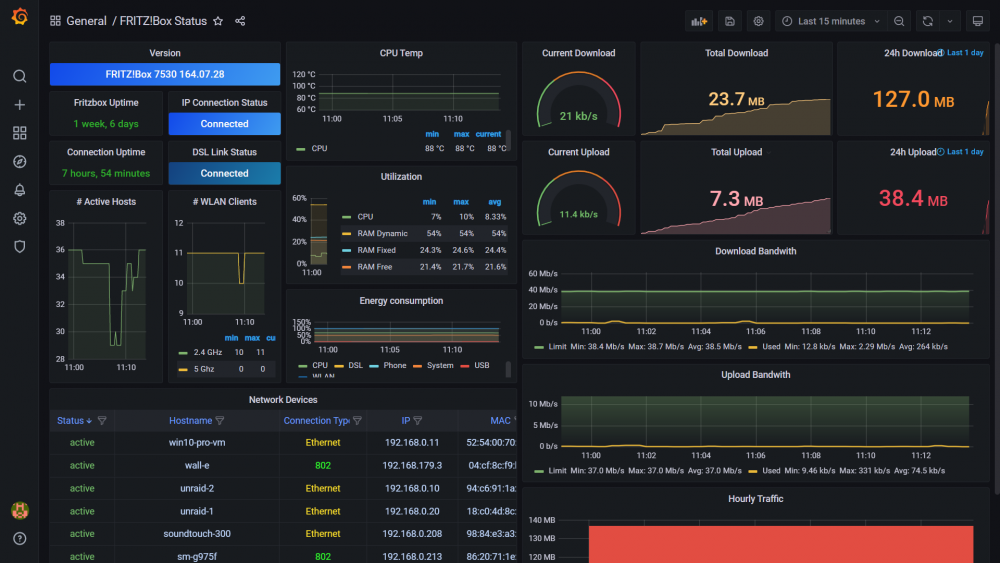Sort table by Status column header
This screenshot has width=1000, height=563.
(x=75, y=421)
